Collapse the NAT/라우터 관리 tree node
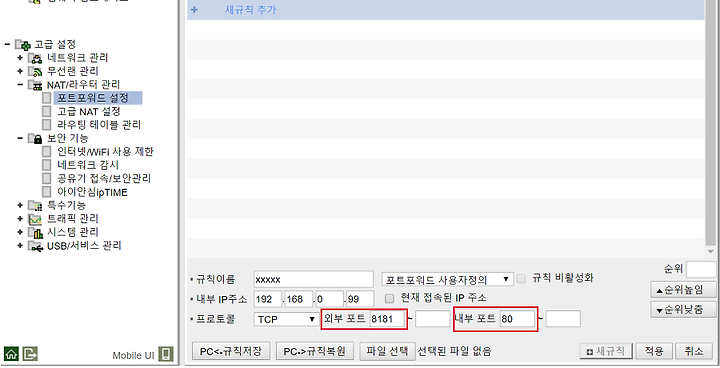The height and width of the screenshot is (368, 720). [x=20, y=85]
